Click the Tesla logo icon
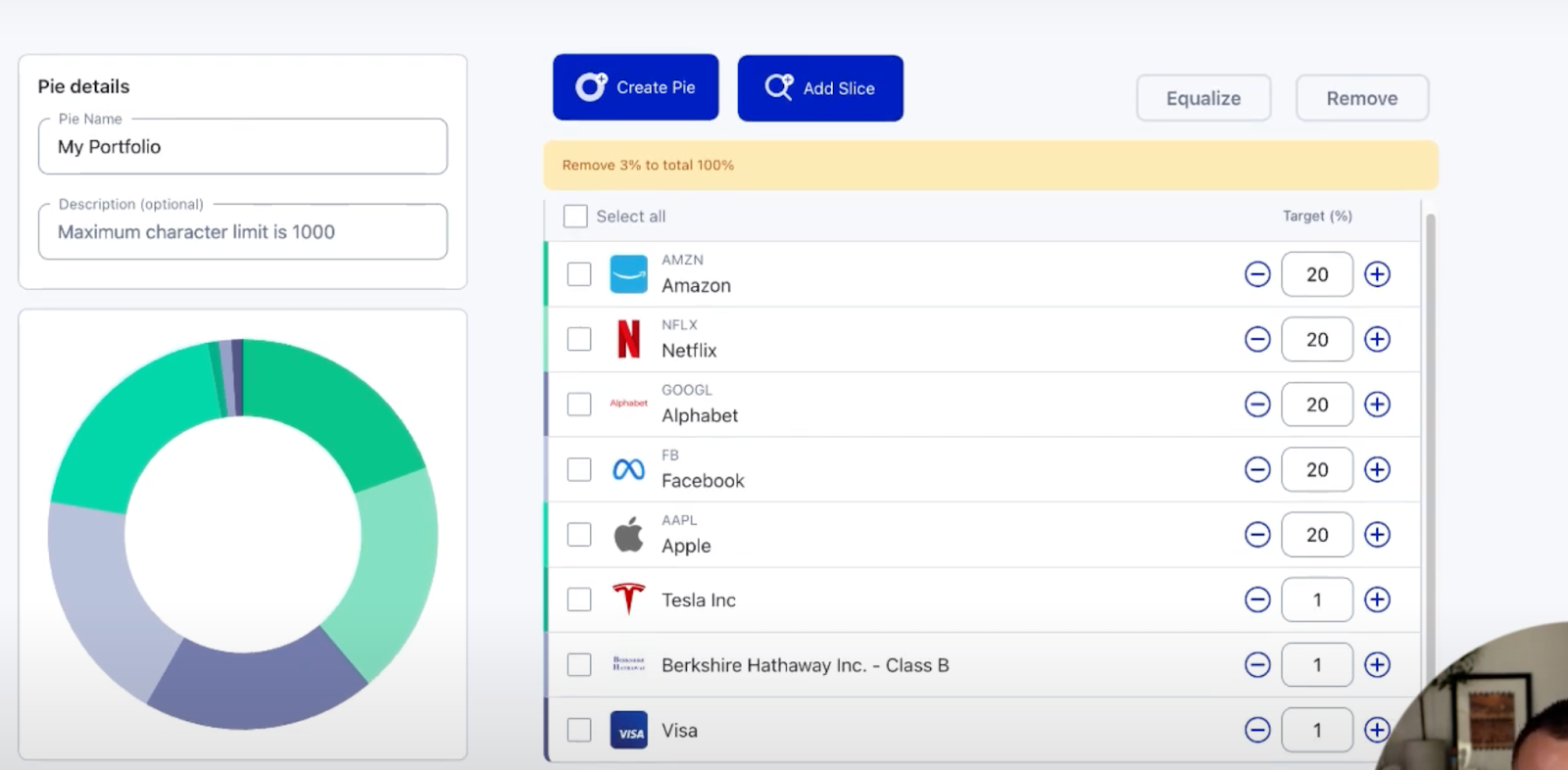 coord(628,599)
